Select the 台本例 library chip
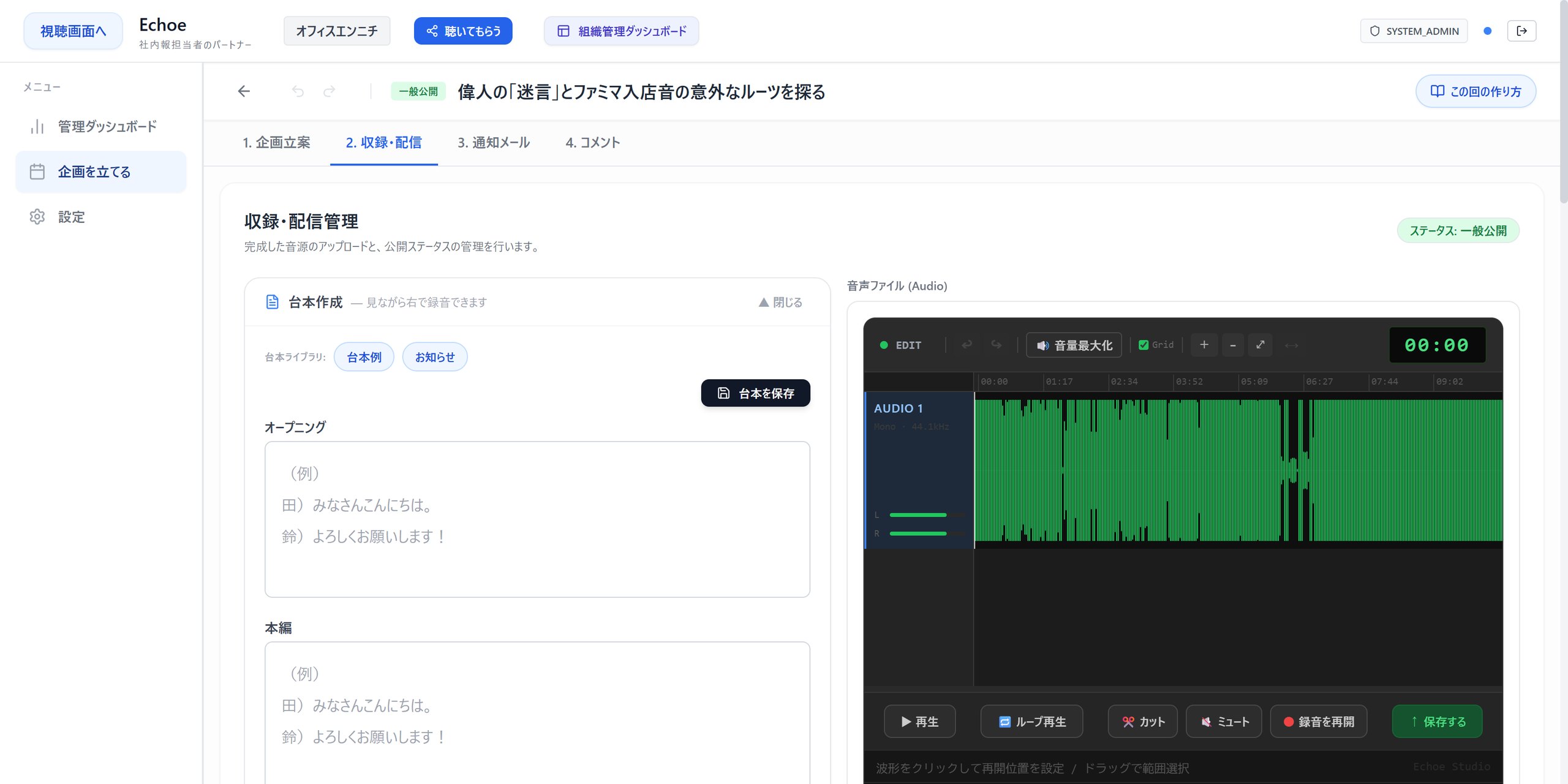1568x784 pixels. (x=364, y=356)
